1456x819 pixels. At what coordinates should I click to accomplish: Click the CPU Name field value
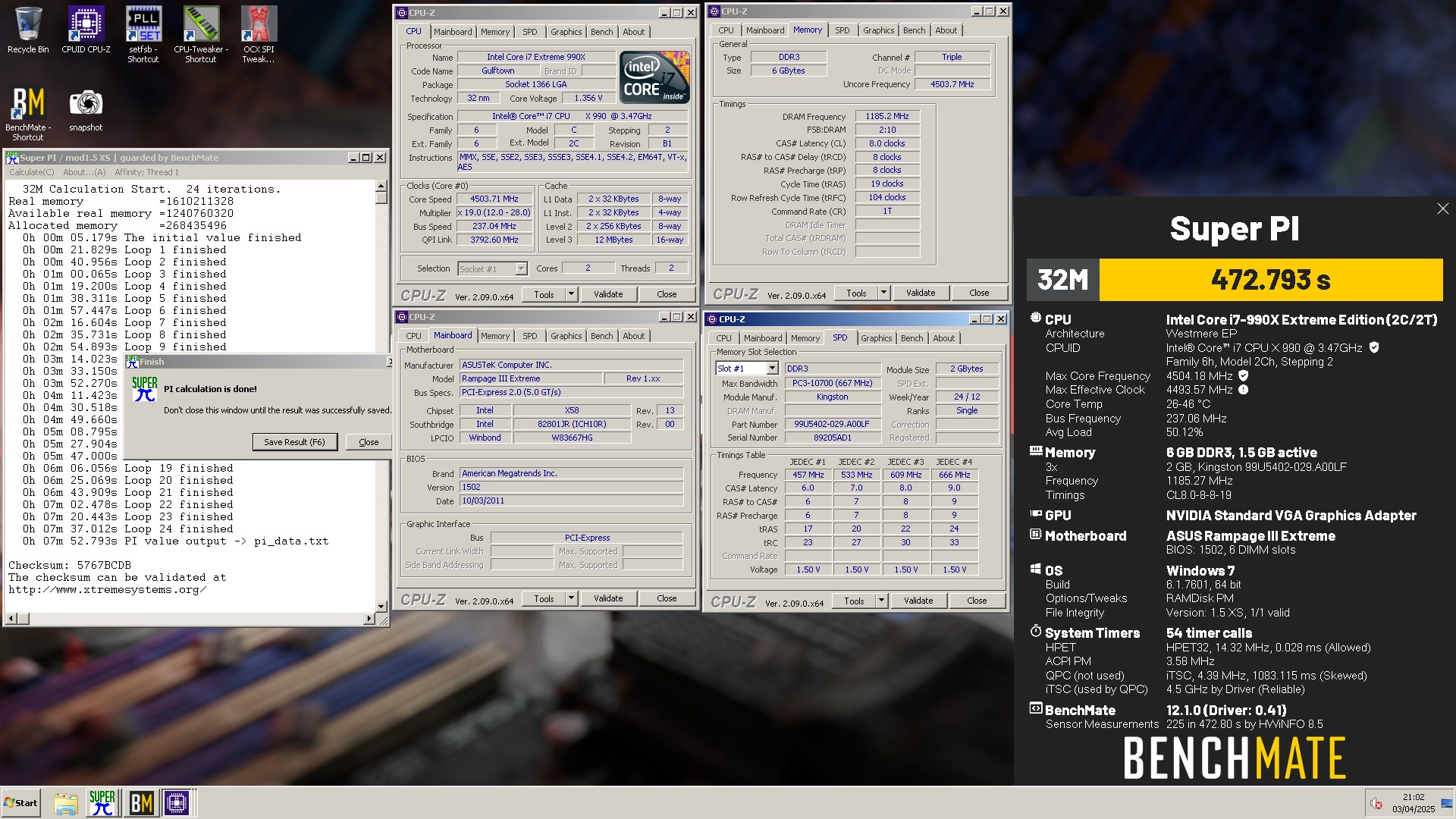pyautogui.click(x=535, y=57)
